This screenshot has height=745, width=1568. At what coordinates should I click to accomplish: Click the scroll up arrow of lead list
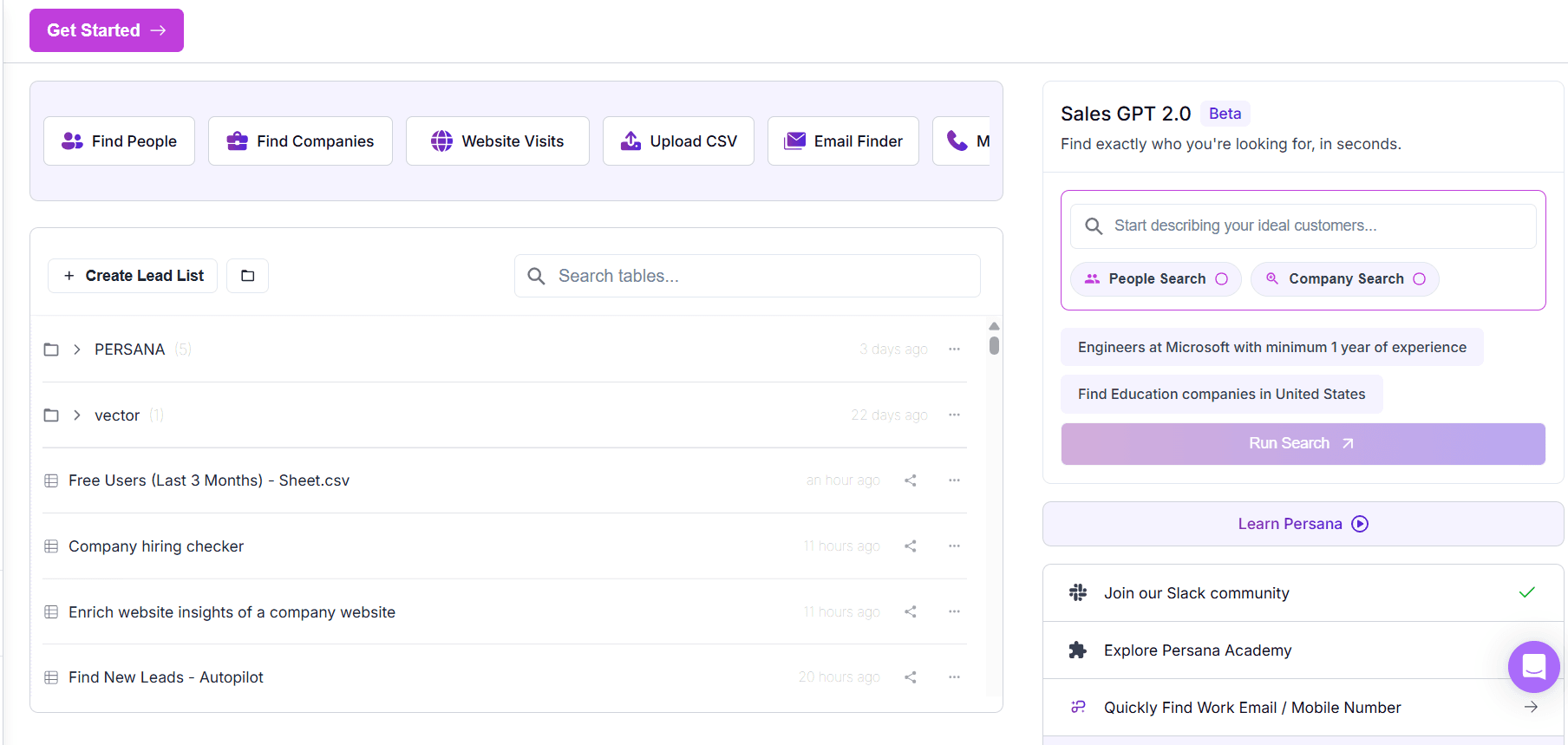[994, 326]
